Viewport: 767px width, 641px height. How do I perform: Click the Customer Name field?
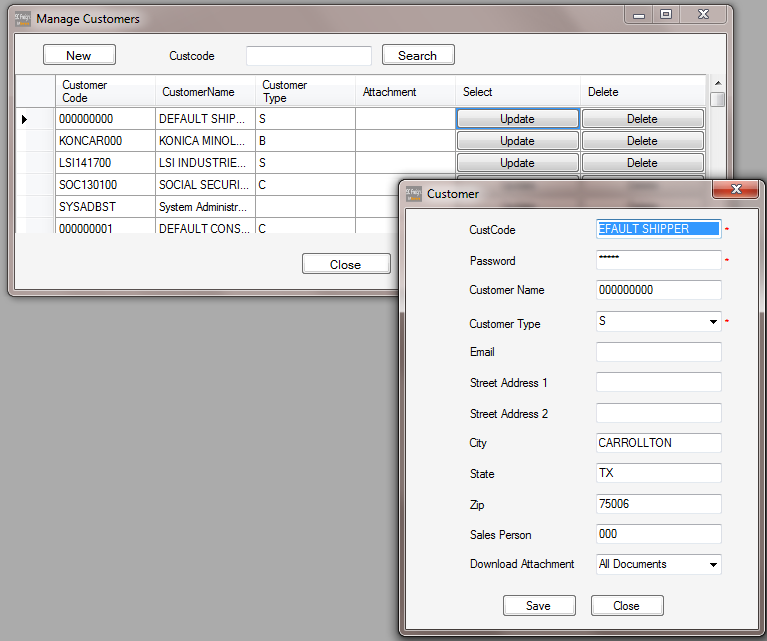[x=658, y=290]
